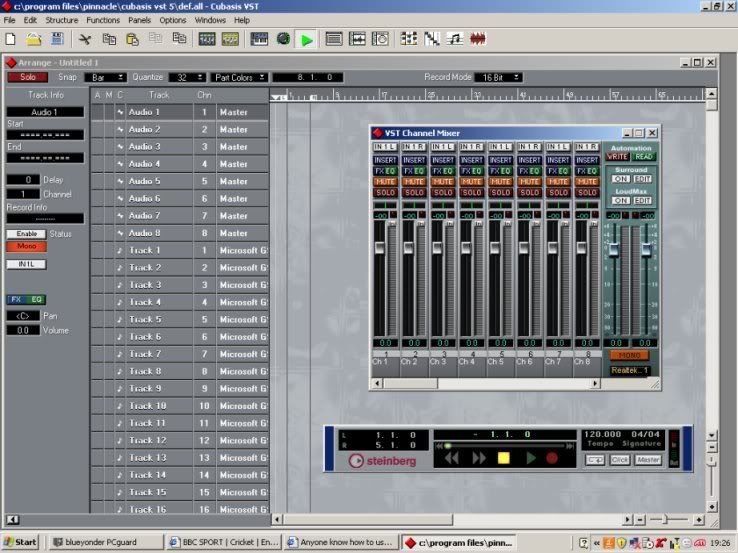Toggle the red Mono button in Track Info

26,246
